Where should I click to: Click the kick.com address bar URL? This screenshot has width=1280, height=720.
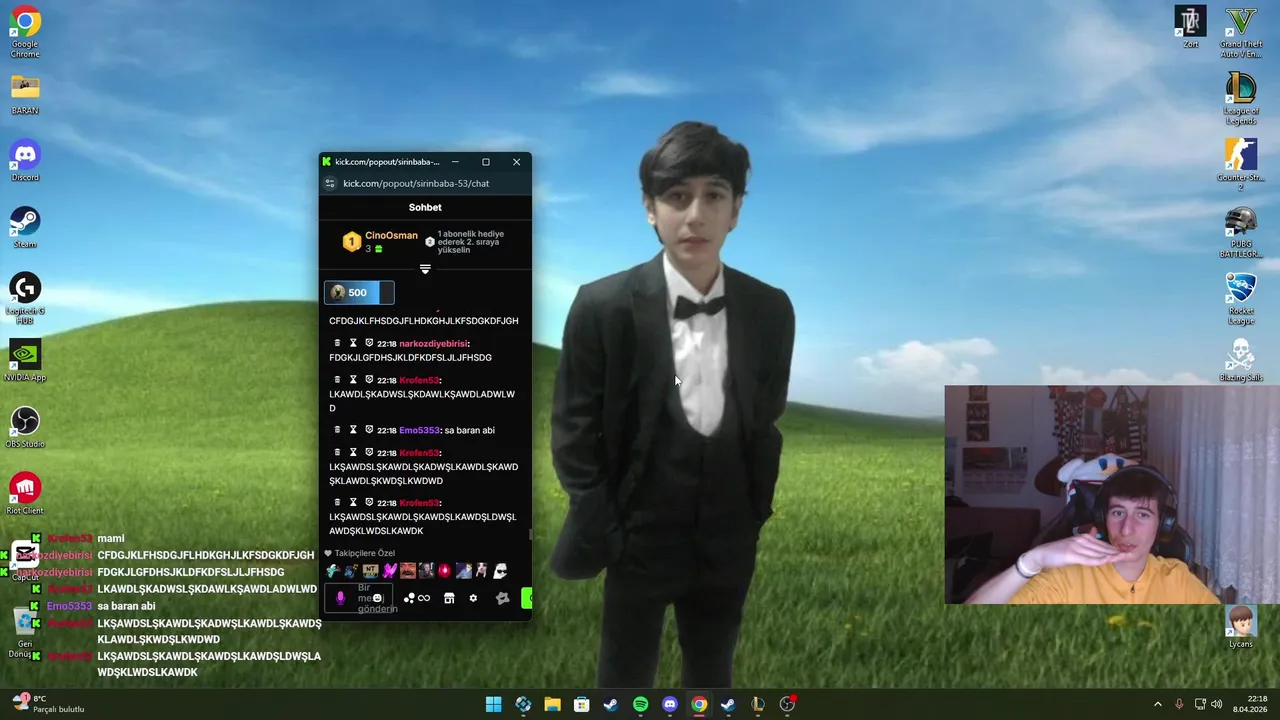pyautogui.click(x=416, y=183)
